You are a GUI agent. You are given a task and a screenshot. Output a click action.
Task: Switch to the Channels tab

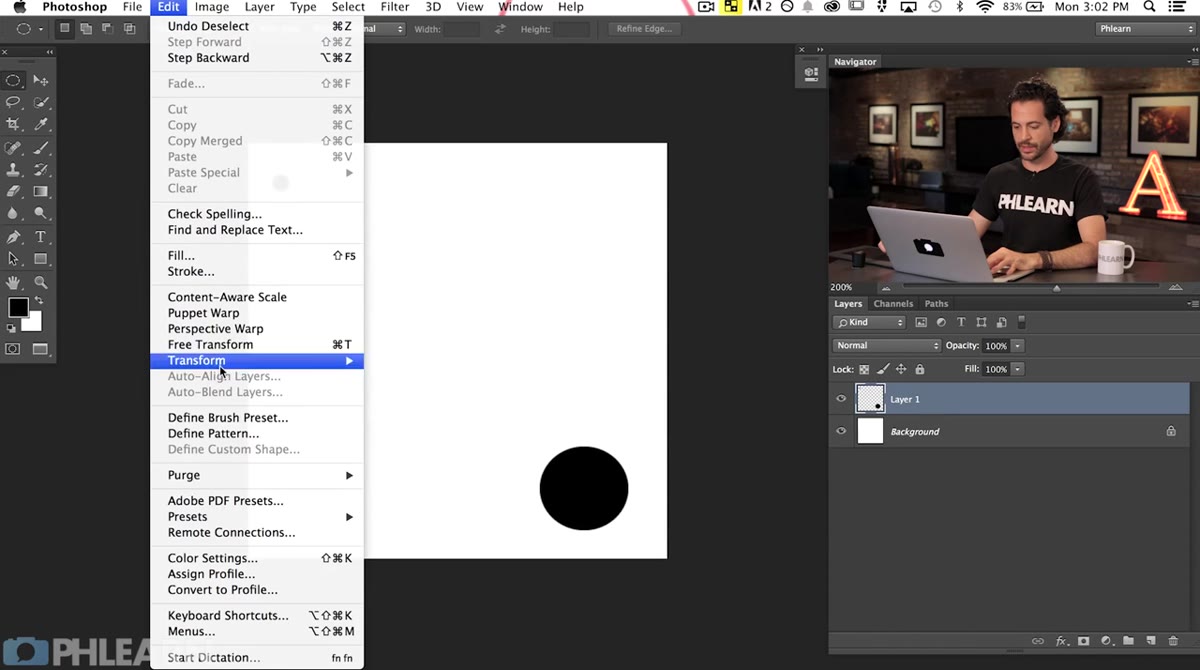[893, 304]
